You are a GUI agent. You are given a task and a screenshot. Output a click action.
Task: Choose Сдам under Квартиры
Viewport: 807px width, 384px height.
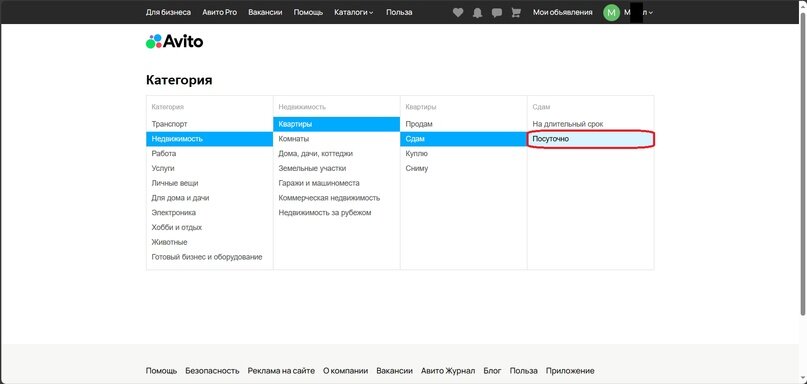(464, 139)
